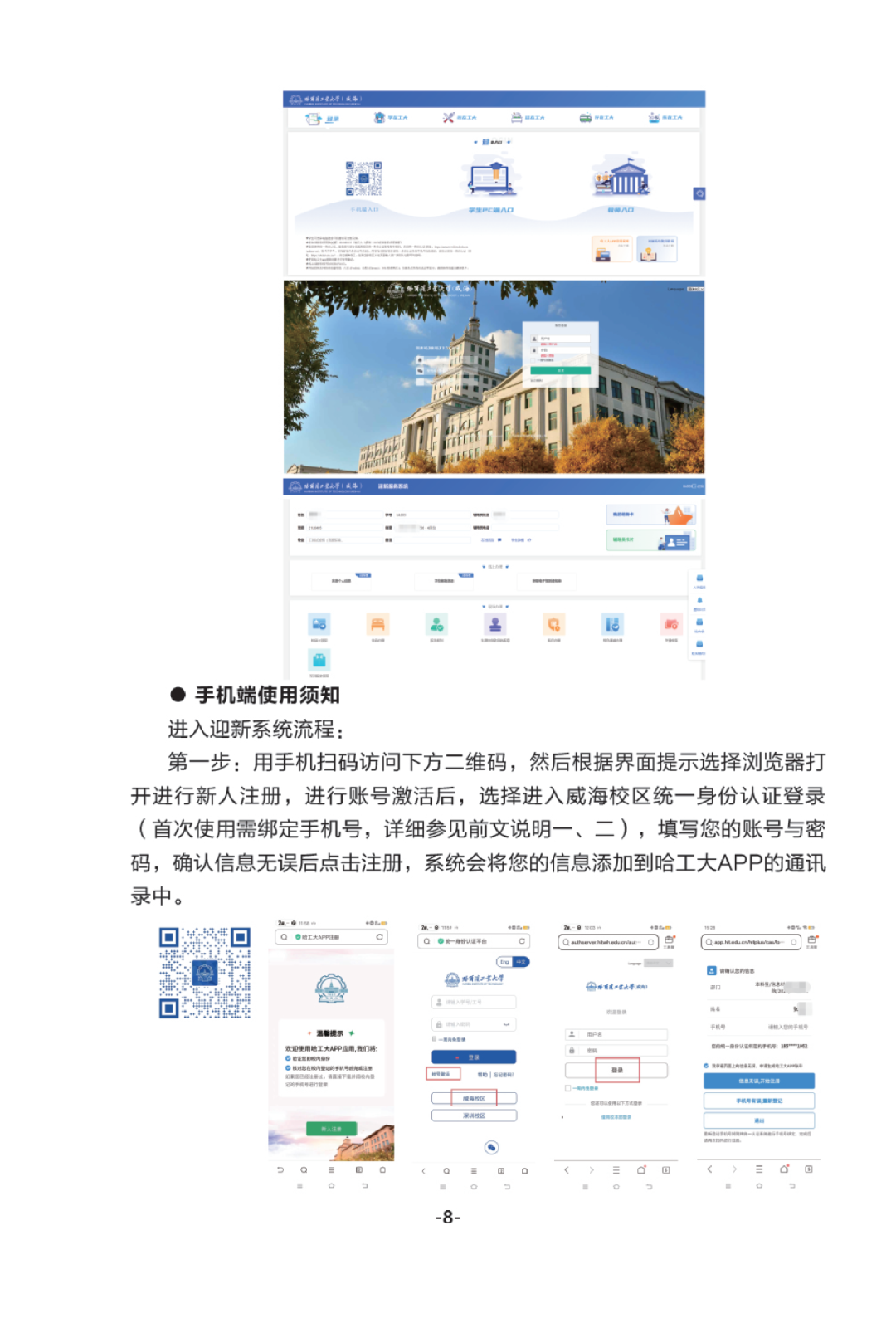Tap the round chat icon below 深圳校区
The image size is (896, 1318).
tap(491, 1147)
